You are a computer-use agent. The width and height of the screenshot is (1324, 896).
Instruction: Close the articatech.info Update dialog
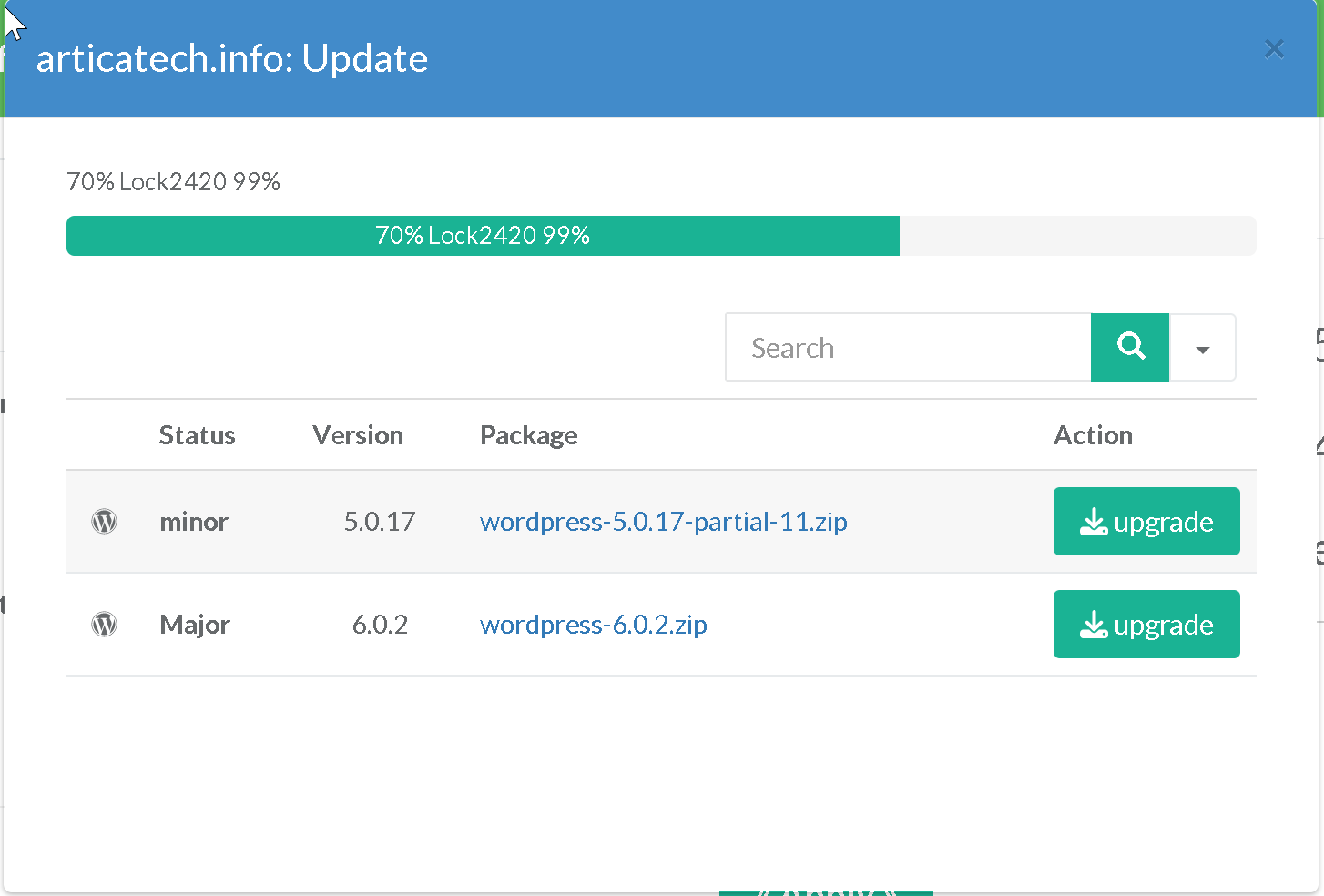[x=1274, y=49]
